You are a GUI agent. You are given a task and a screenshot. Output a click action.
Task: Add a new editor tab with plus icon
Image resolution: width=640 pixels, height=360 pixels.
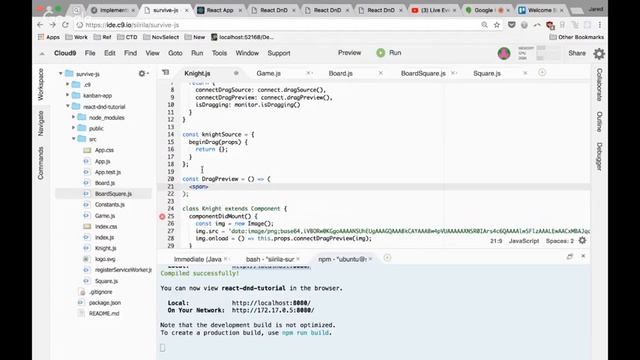pos(542,73)
